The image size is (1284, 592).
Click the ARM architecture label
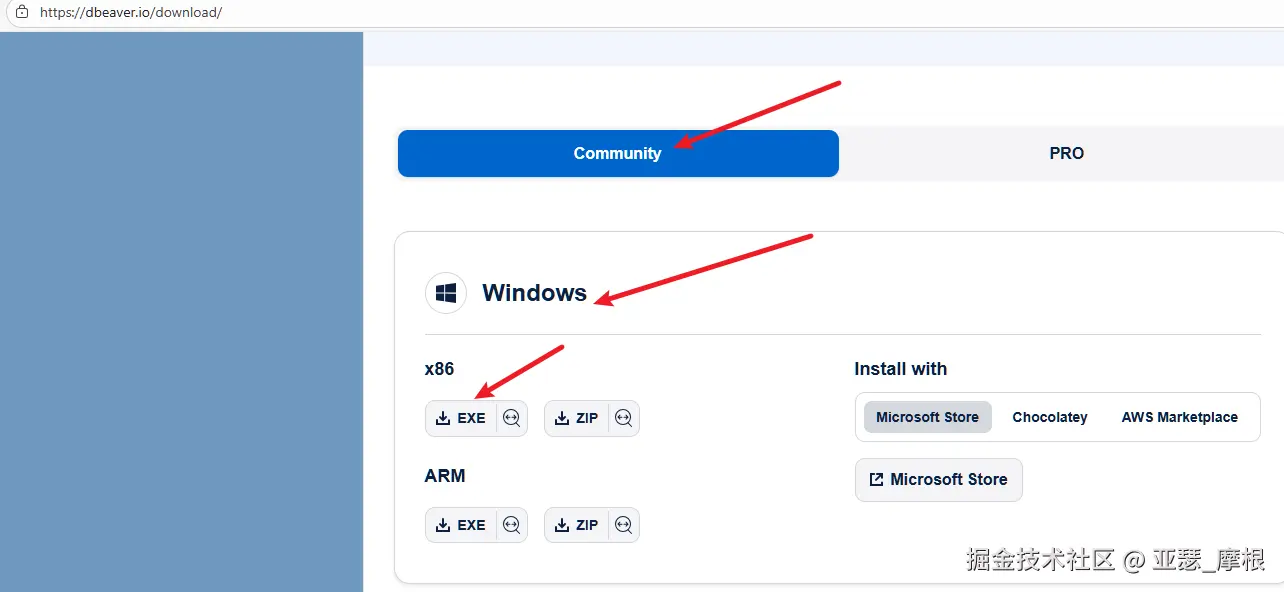(445, 476)
